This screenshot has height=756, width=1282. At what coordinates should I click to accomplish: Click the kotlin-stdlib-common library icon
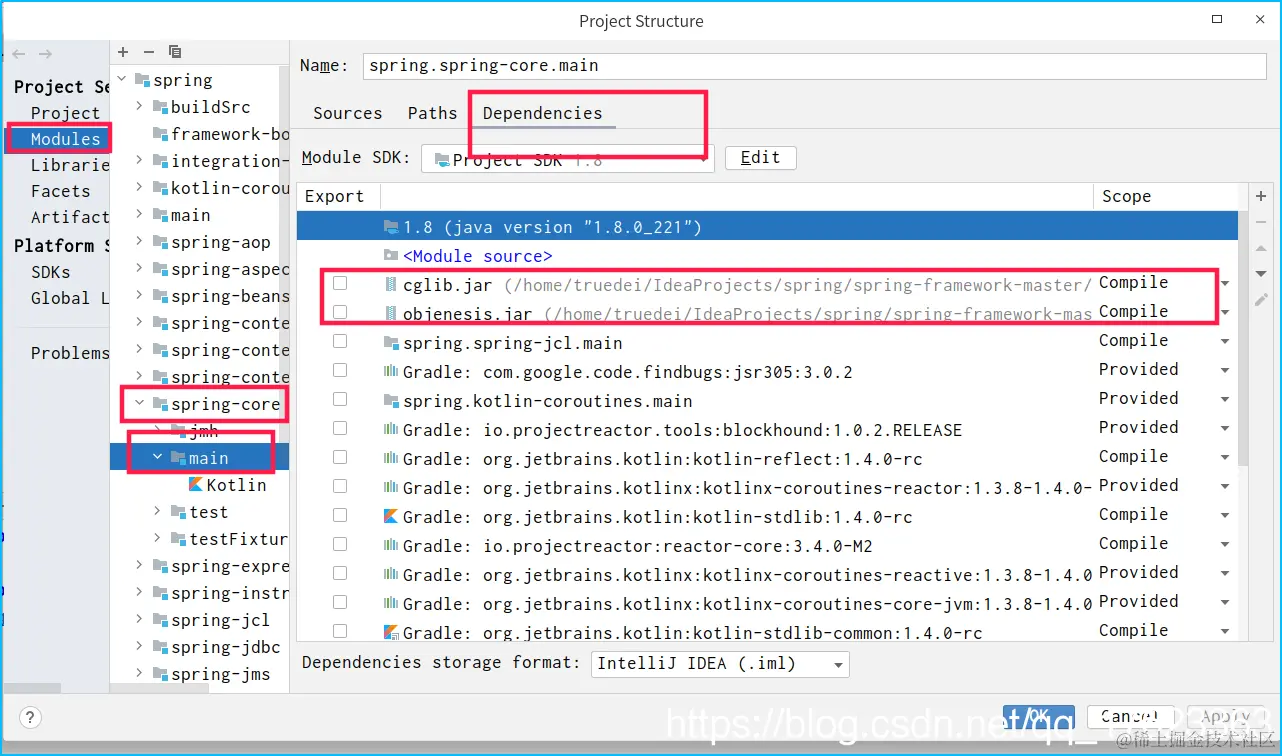pyautogui.click(x=391, y=633)
